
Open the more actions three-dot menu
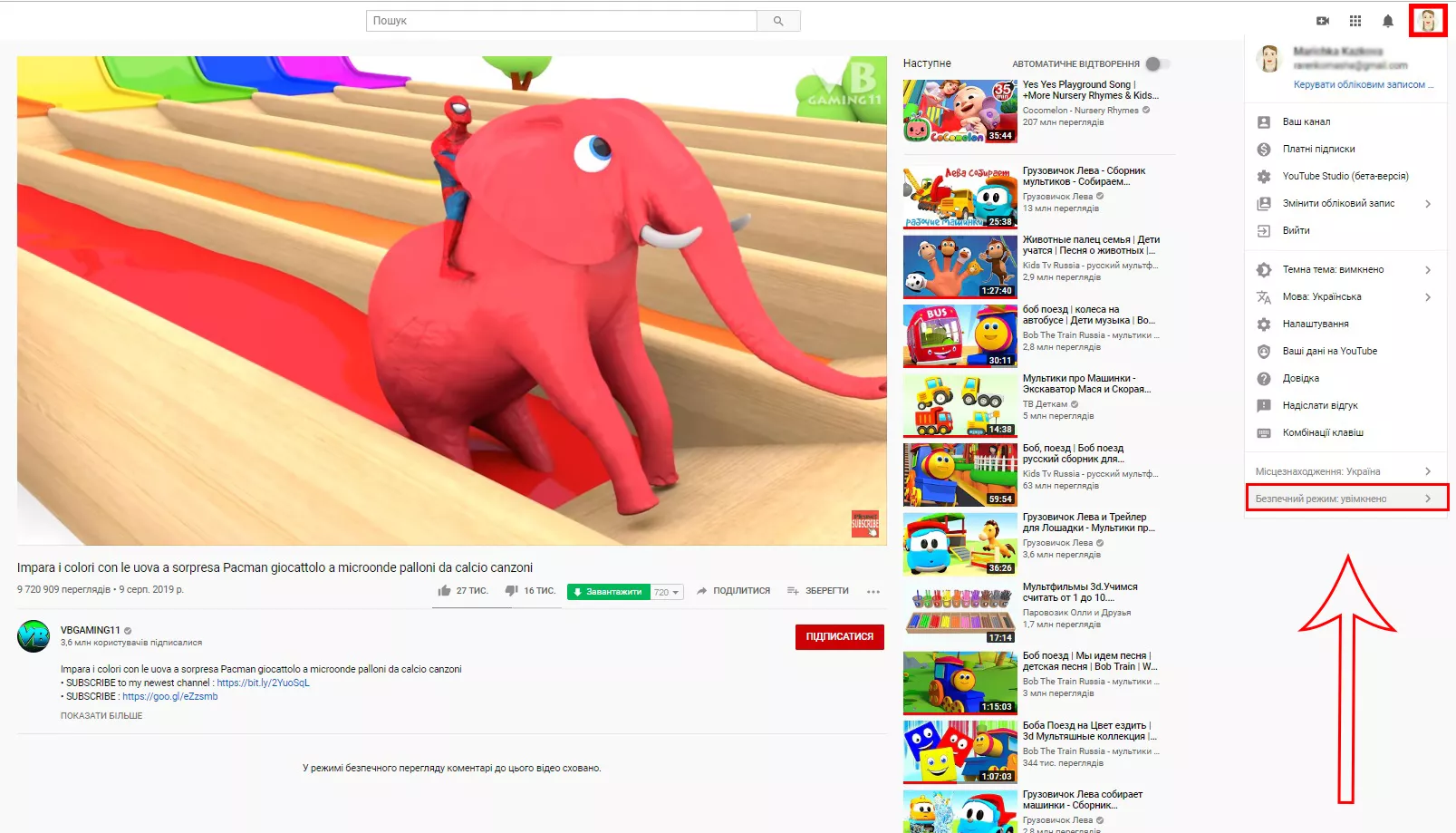pos(873,591)
